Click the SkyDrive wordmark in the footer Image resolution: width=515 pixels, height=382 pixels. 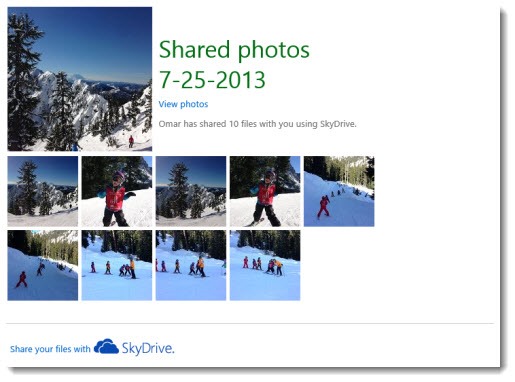click(x=148, y=348)
